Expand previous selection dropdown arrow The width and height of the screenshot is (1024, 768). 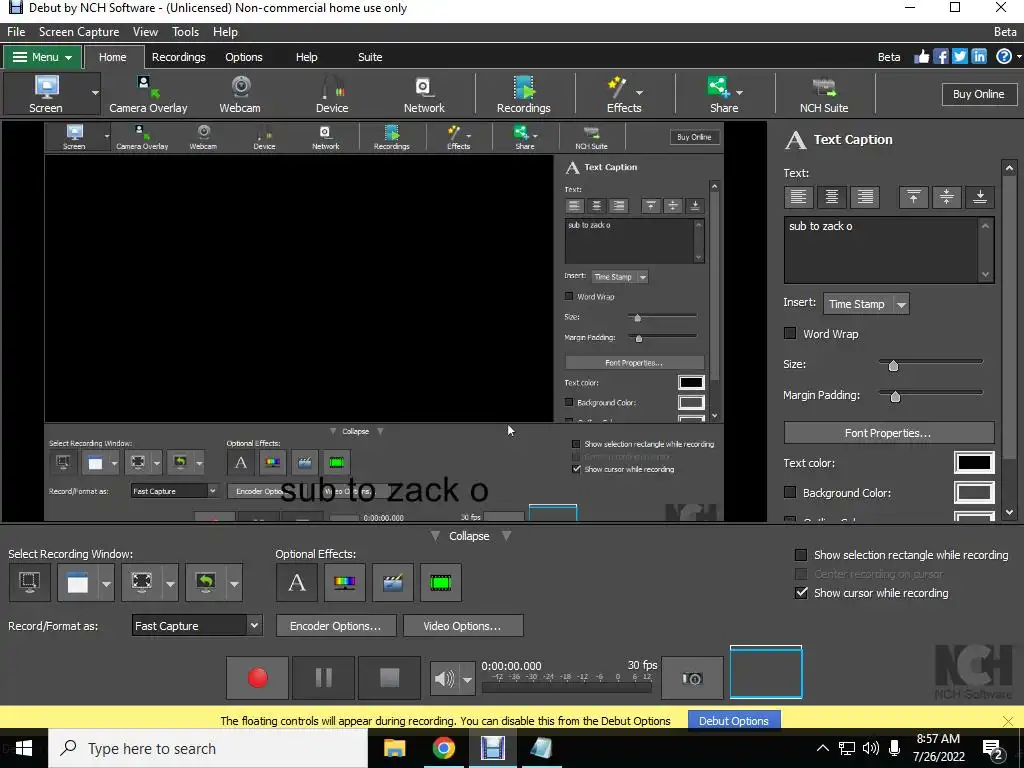pyautogui.click(x=234, y=583)
